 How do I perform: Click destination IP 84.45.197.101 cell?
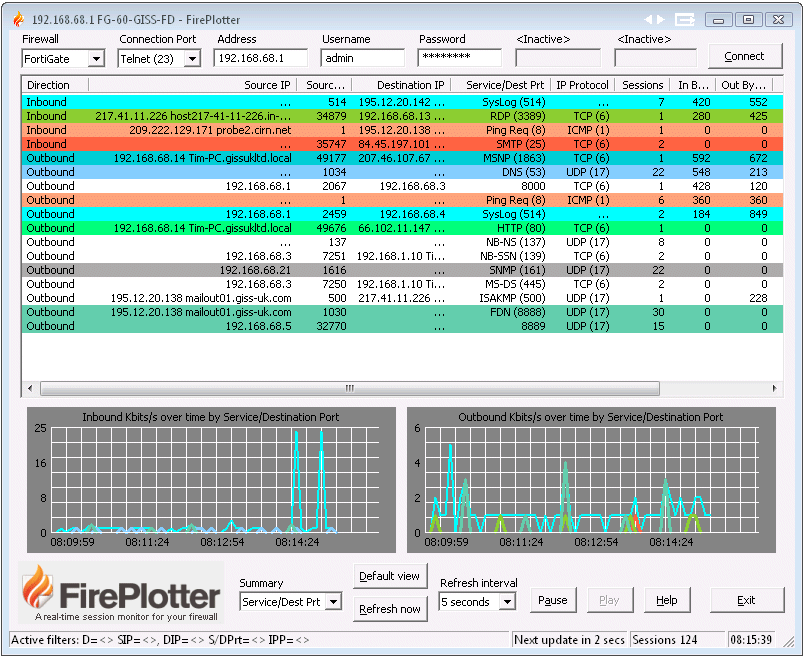tap(401, 144)
